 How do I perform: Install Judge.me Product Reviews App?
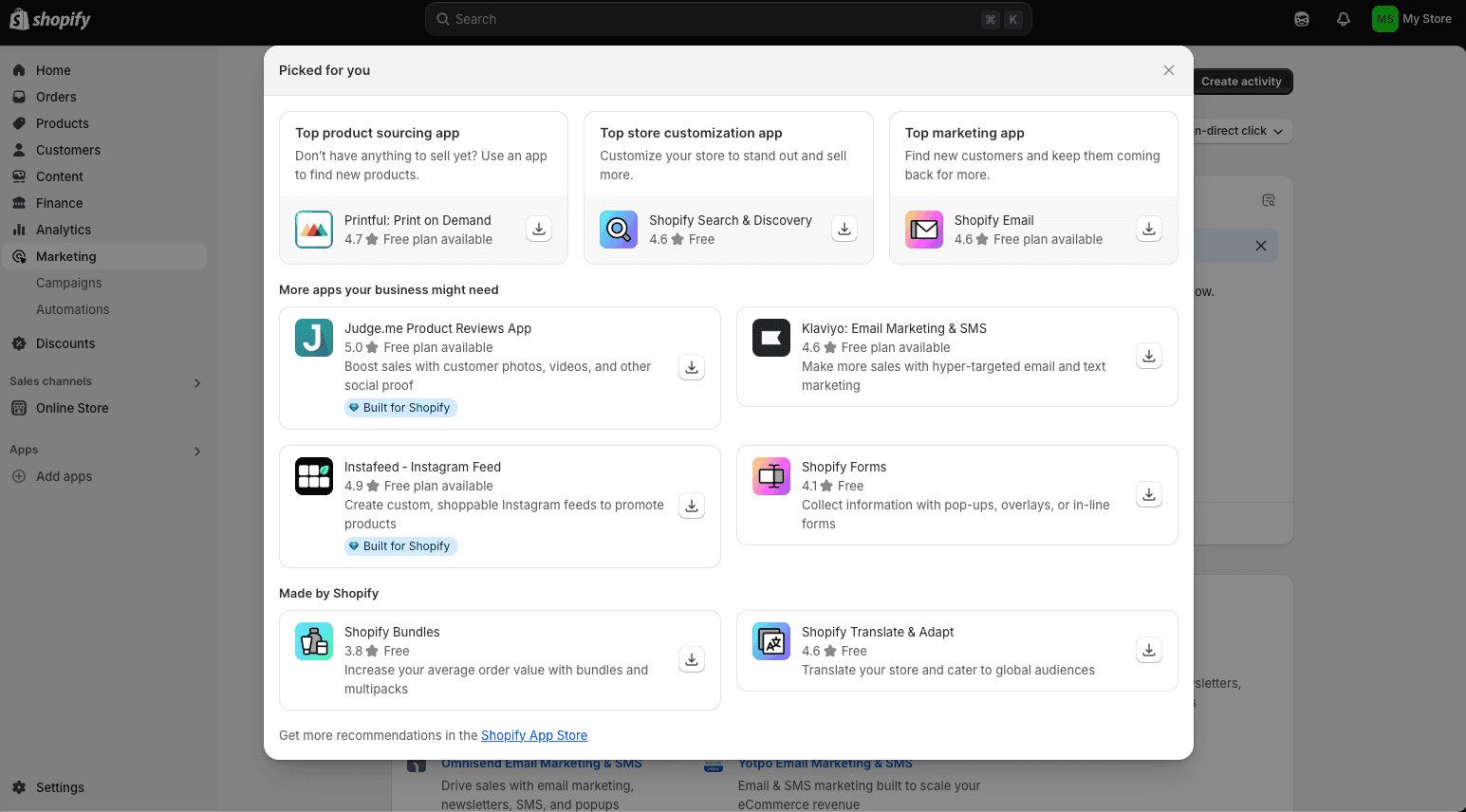[692, 367]
